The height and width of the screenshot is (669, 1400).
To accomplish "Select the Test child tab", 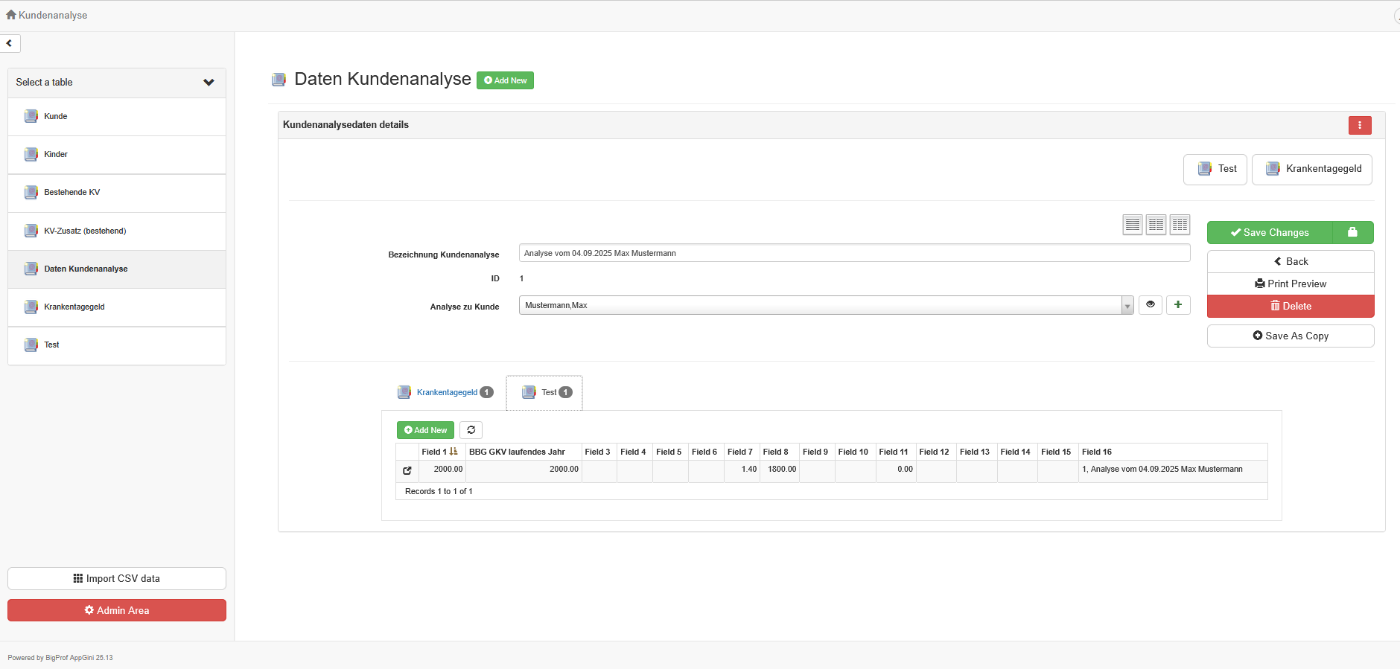I will 545,392.
